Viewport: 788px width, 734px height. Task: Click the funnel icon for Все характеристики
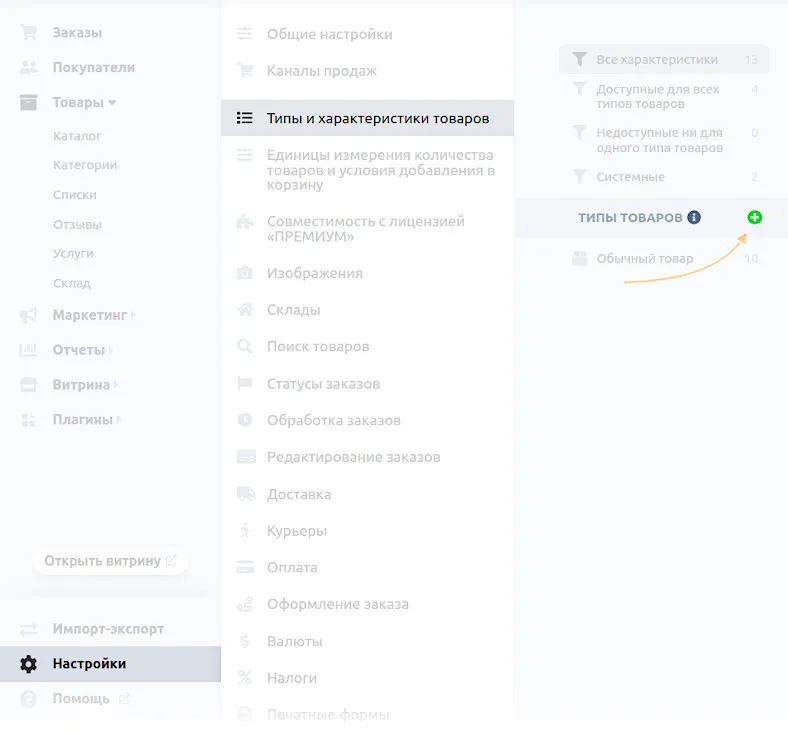(578, 60)
